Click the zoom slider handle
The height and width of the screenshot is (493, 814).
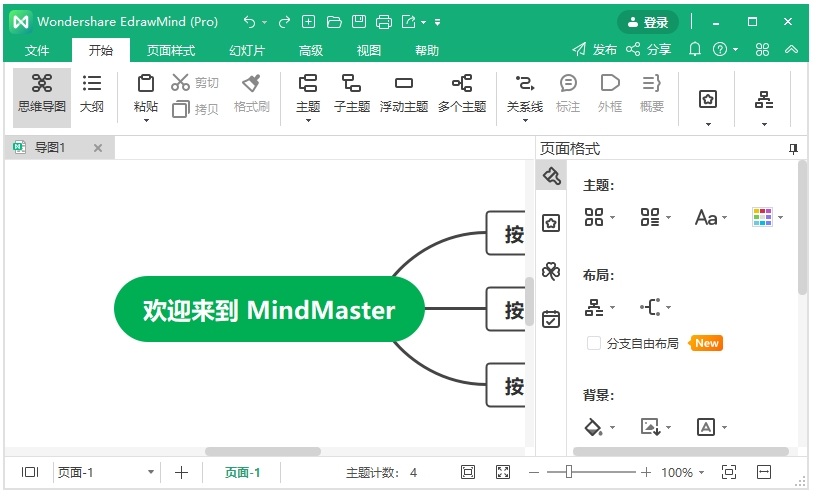click(569, 472)
